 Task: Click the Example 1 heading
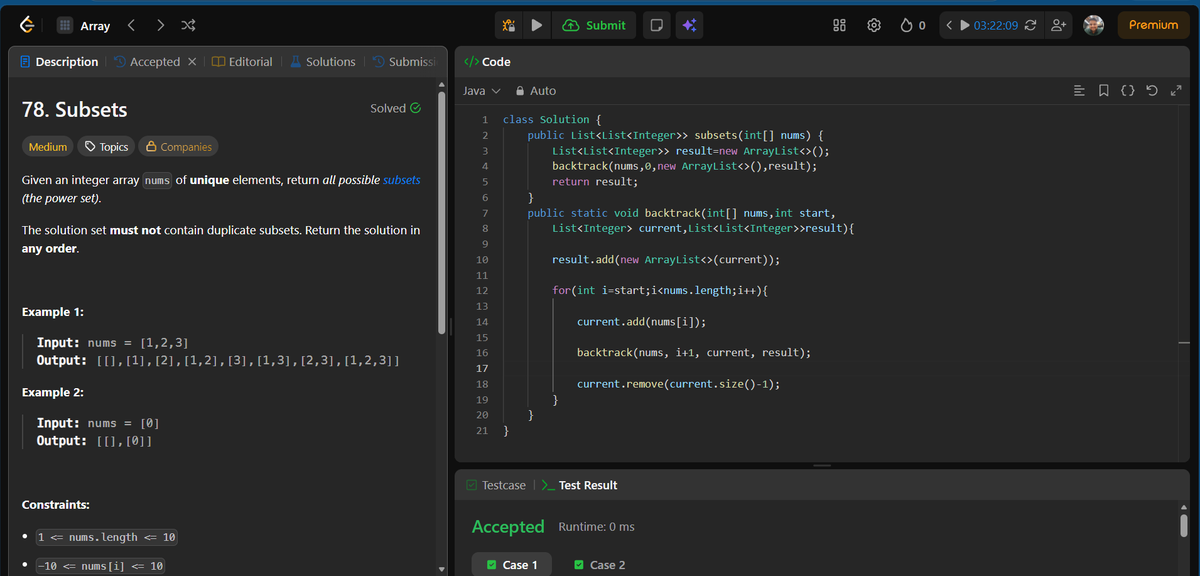click(x=52, y=312)
